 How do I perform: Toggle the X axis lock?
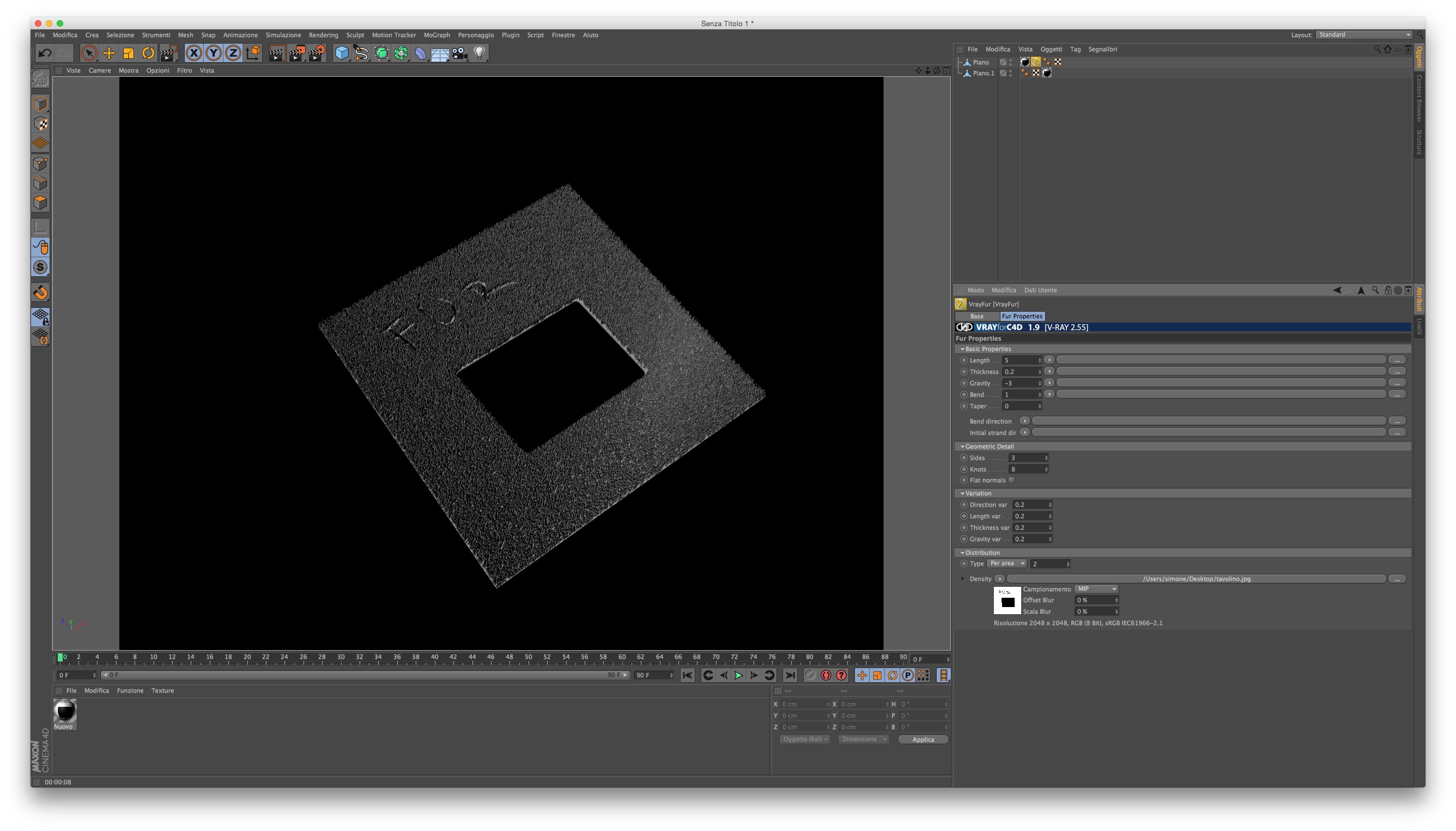(x=193, y=53)
